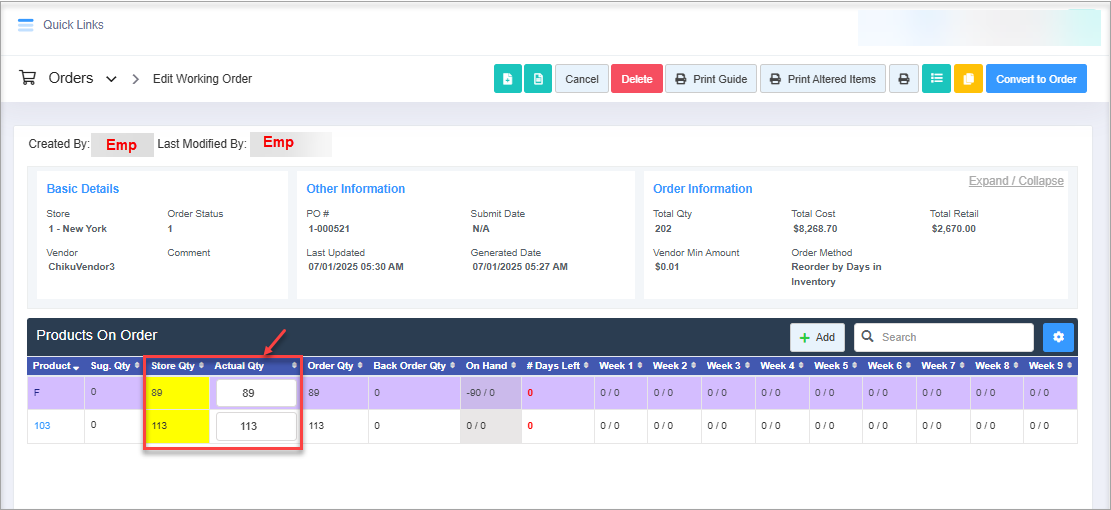Click the standalone printer icon button
The image size is (1111, 510).
[903, 79]
